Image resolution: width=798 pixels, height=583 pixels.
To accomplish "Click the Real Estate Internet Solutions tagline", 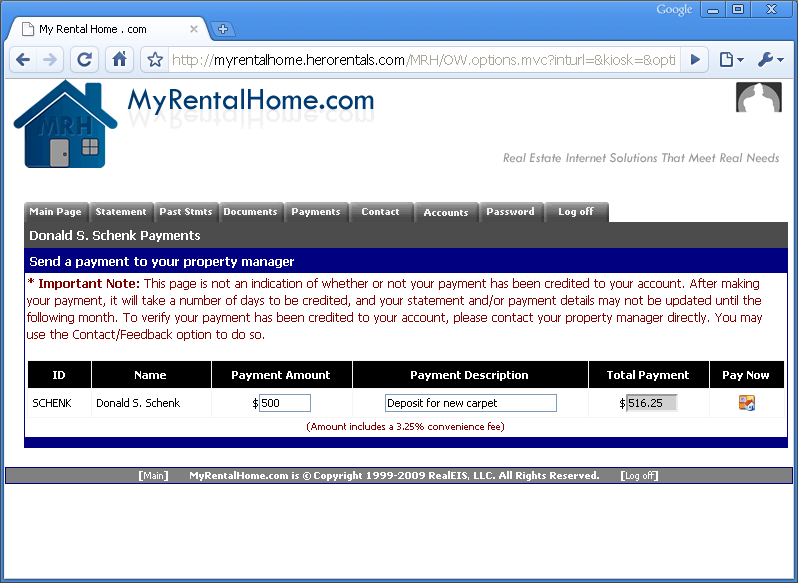I will [x=641, y=158].
